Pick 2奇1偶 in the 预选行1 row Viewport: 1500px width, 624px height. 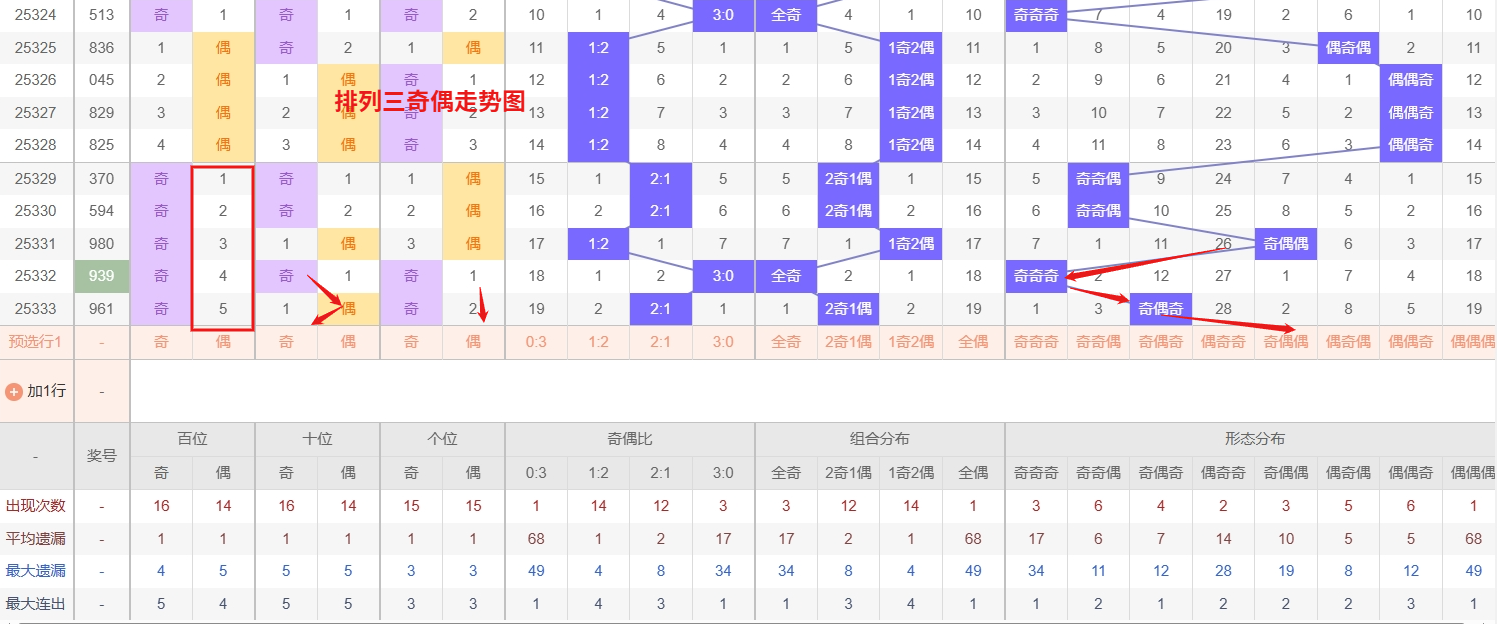pyautogui.click(x=848, y=342)
